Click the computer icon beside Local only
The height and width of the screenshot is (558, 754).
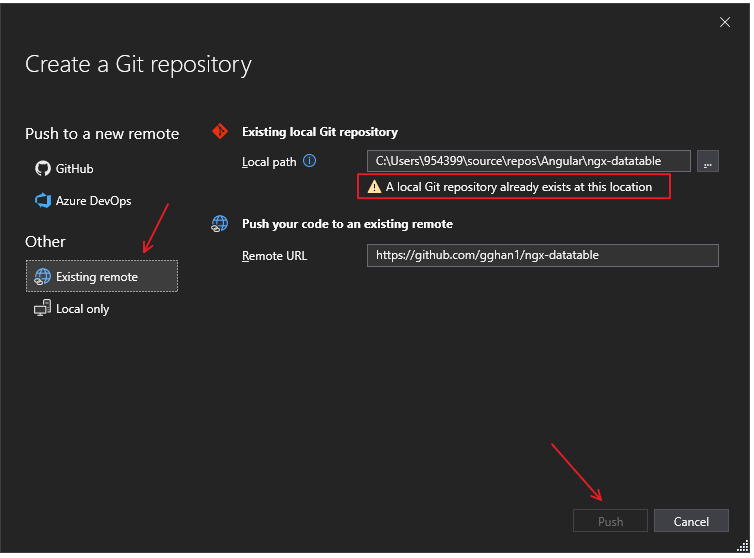(x=42, y=308)
